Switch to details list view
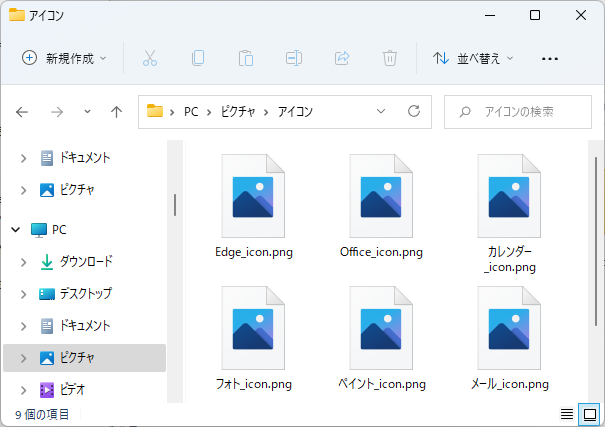 (567, 415)
